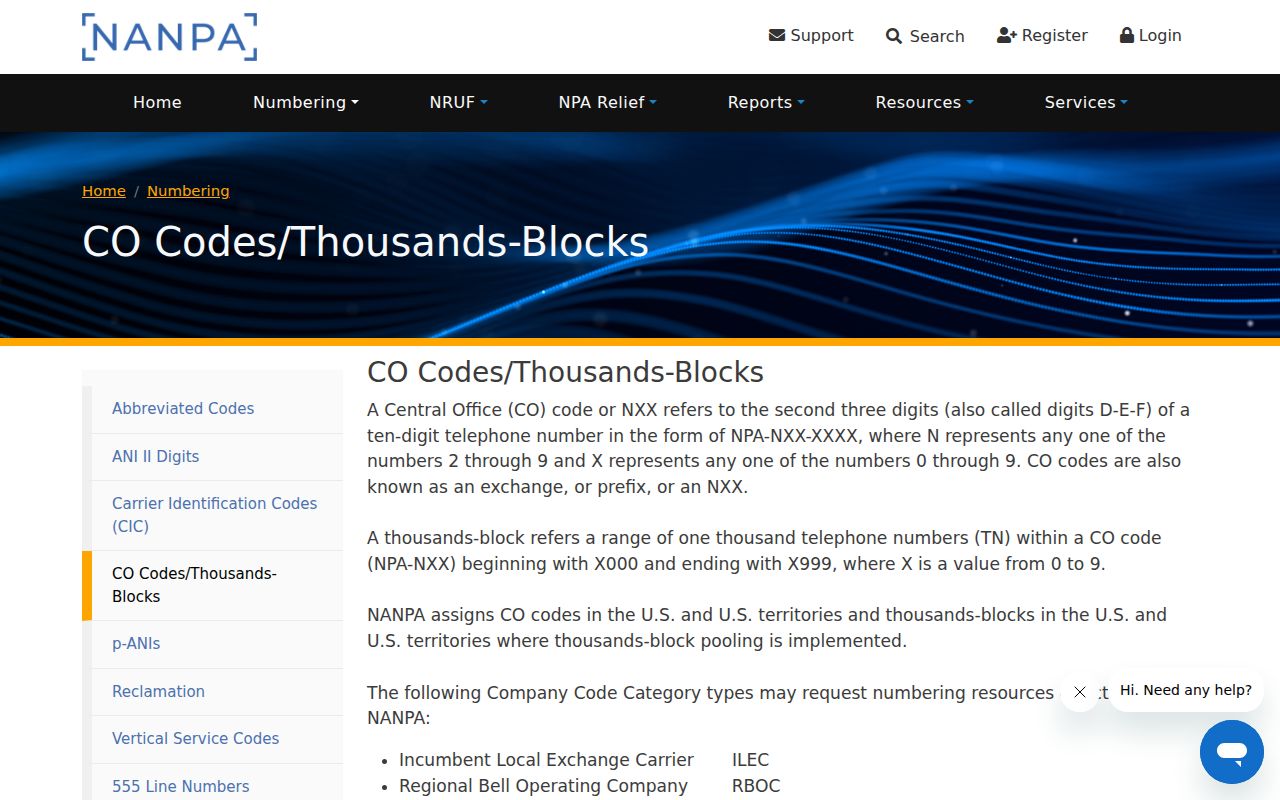Click the Search magnifier icon

click(894, 36)
